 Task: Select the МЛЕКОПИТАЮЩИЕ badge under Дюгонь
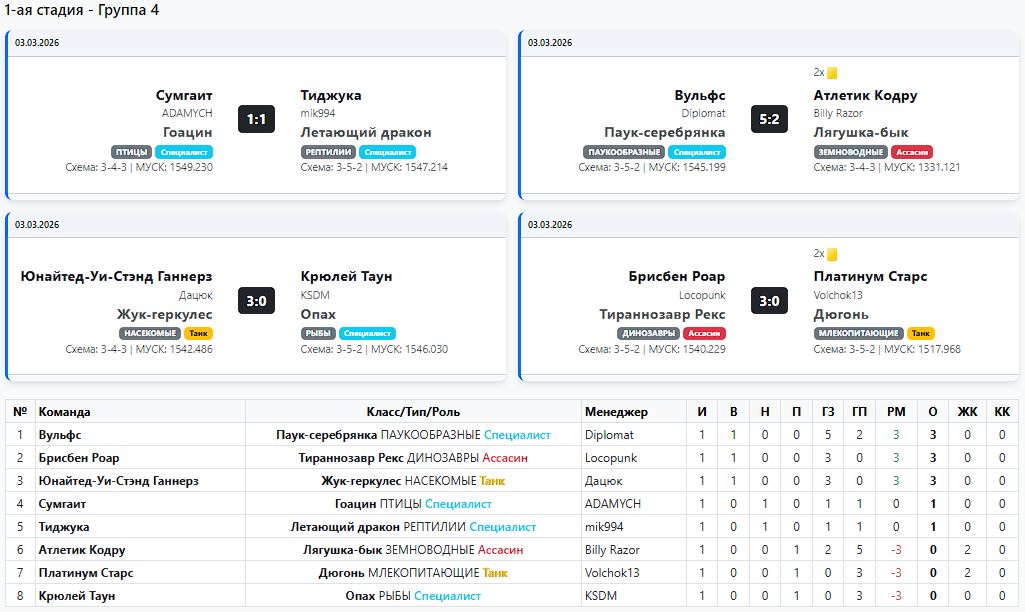859,333
